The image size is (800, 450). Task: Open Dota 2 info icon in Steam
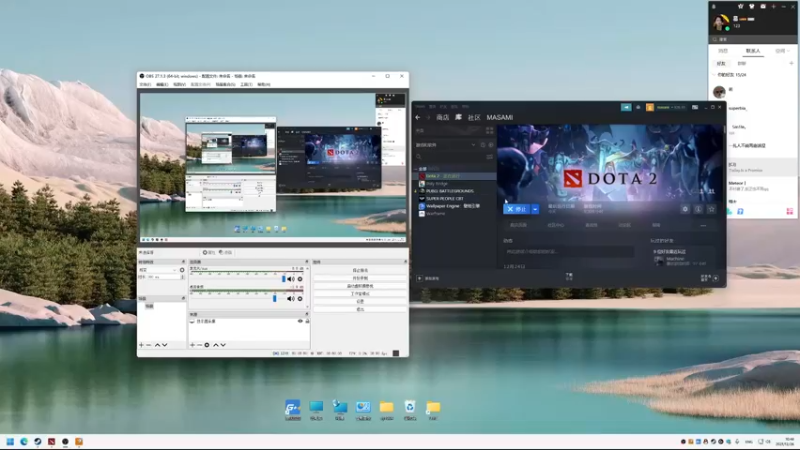(698, 209)
